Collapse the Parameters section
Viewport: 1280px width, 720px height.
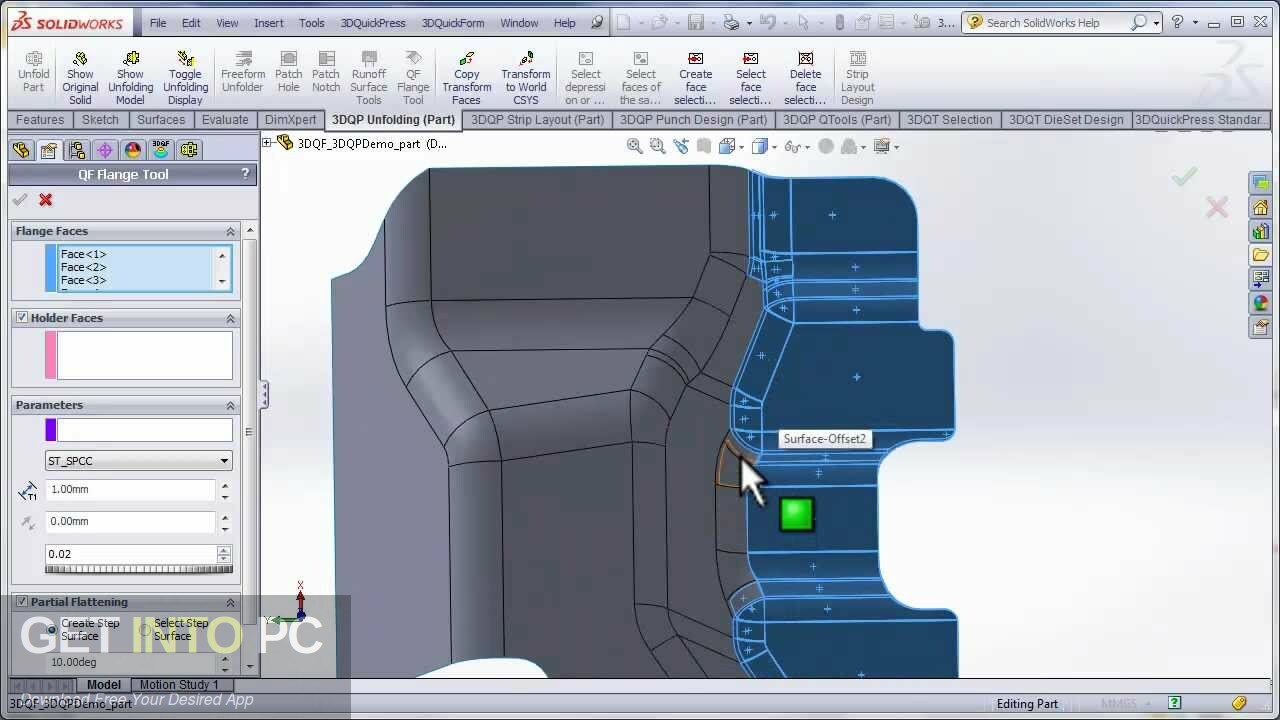230,405
